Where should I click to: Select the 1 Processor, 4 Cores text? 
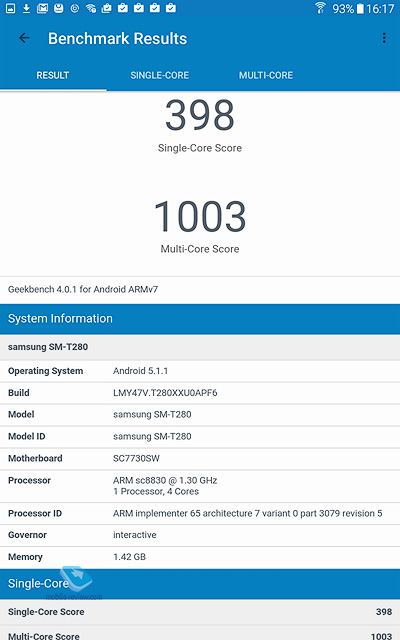(x=156, y=491)
